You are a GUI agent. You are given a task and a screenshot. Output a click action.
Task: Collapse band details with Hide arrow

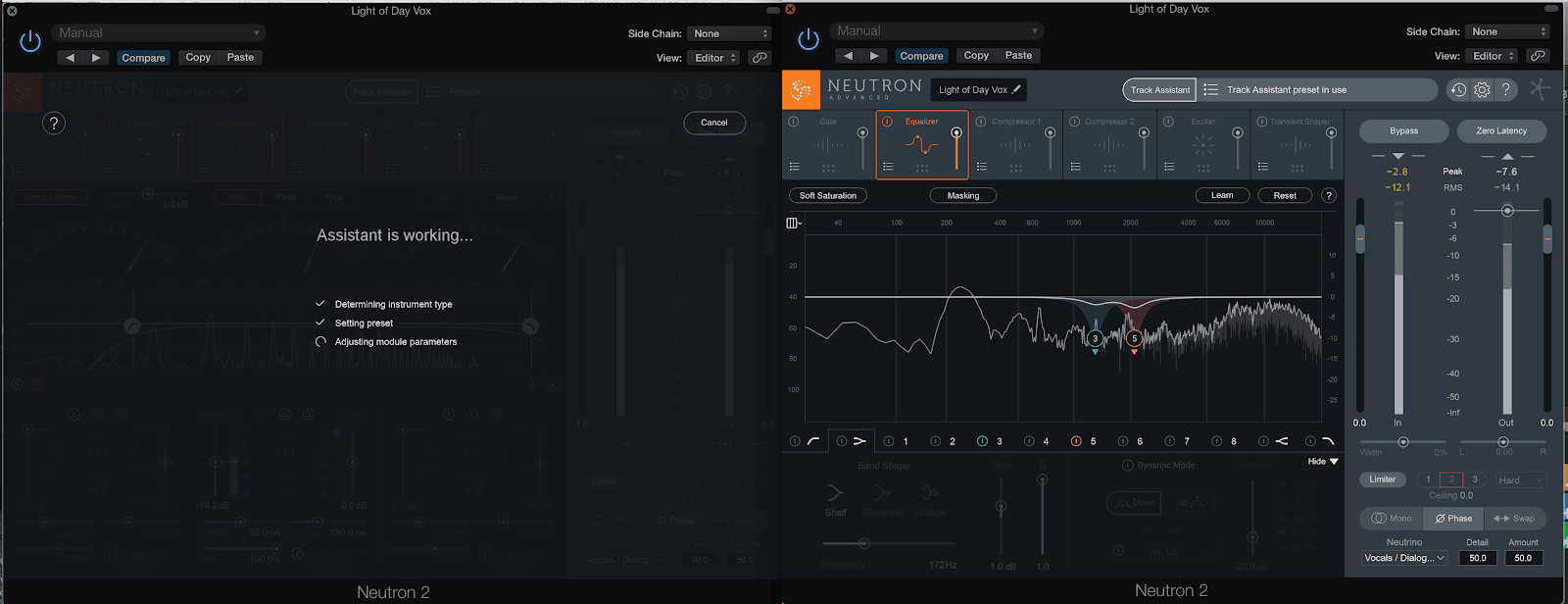1323,461
